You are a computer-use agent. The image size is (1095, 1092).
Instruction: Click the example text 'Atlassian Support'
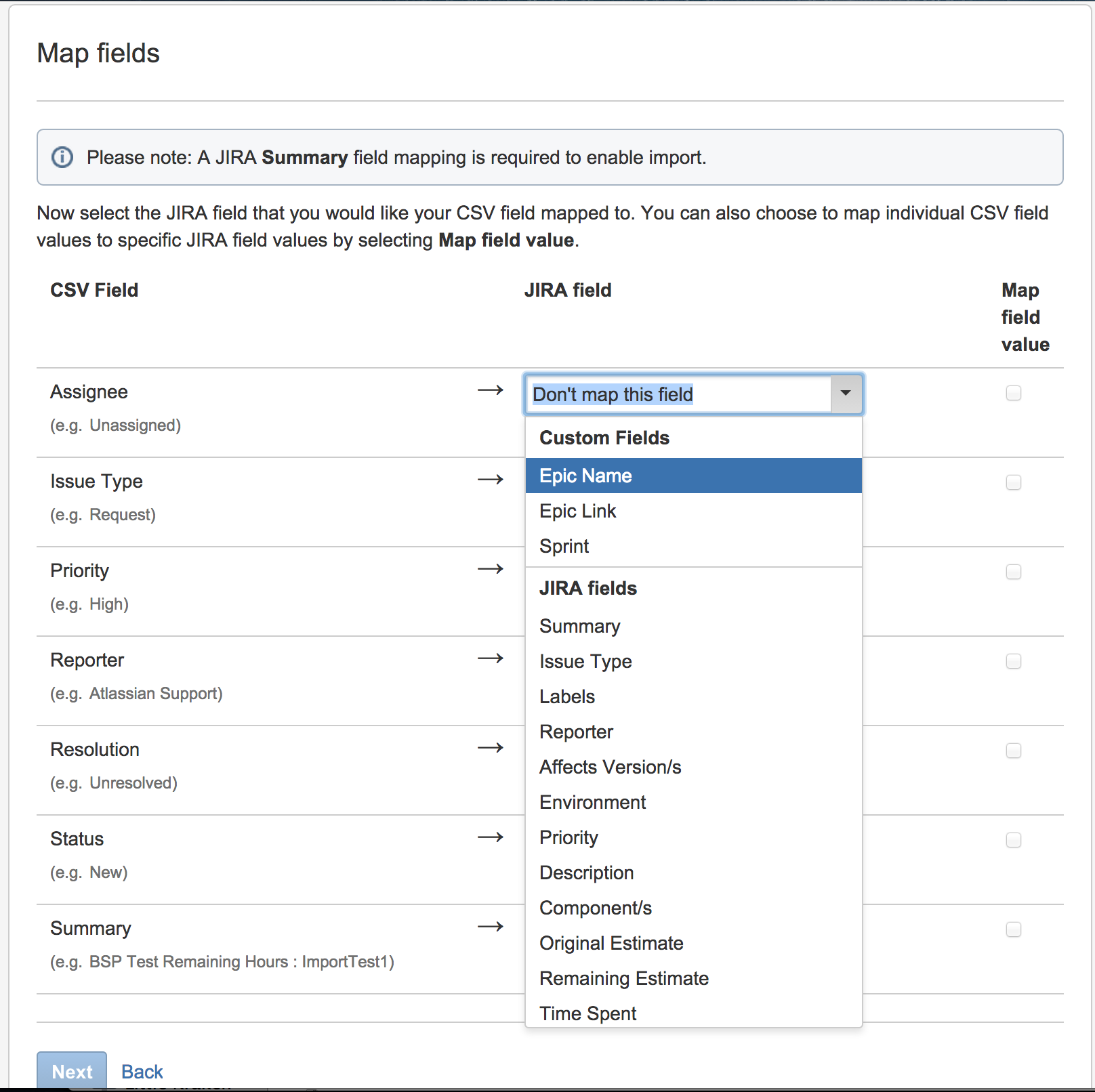(155, 694)
